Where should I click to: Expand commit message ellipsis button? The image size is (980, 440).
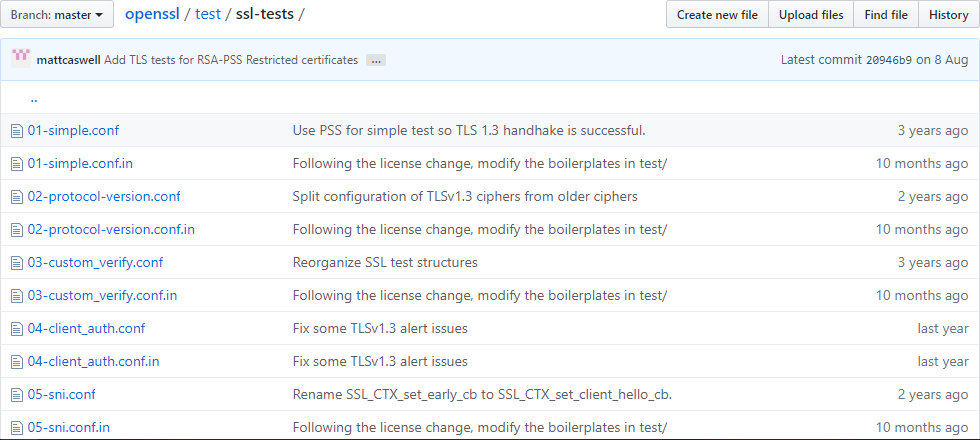(x=376, y=60)
